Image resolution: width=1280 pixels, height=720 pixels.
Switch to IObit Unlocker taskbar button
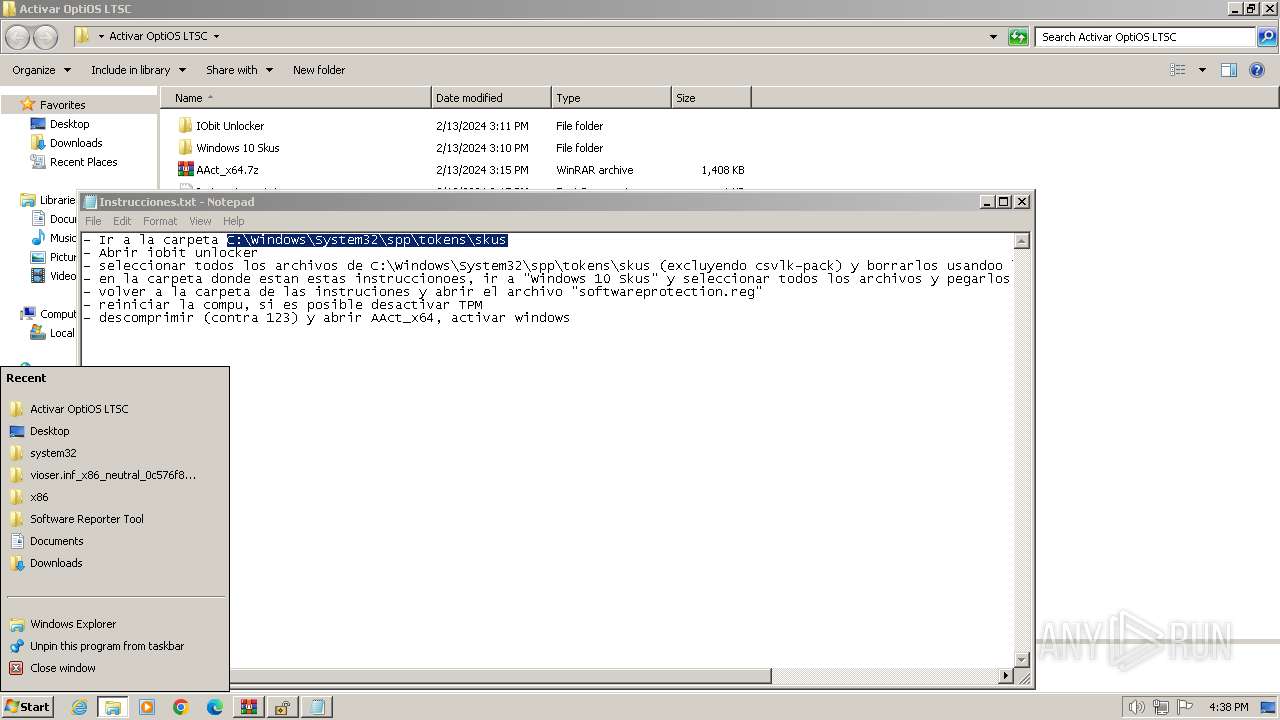(283, 707)
